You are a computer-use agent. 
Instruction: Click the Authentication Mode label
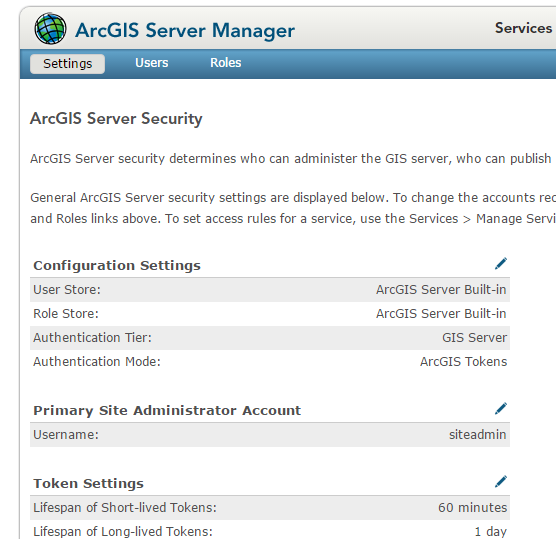click(x=97, y=362)
